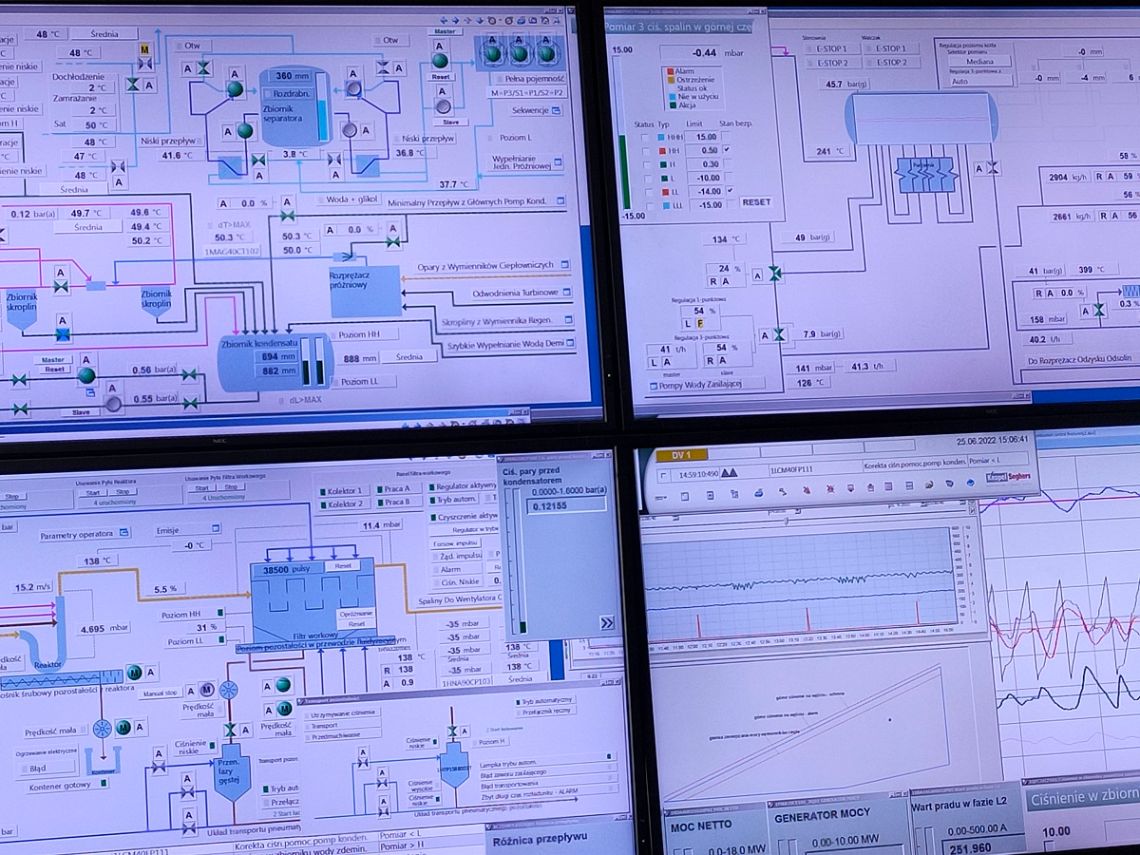Open the Pompy Wody Zasilającej popup icon
This screenshot has height=855, width=1140.
(x=653, y=386)
